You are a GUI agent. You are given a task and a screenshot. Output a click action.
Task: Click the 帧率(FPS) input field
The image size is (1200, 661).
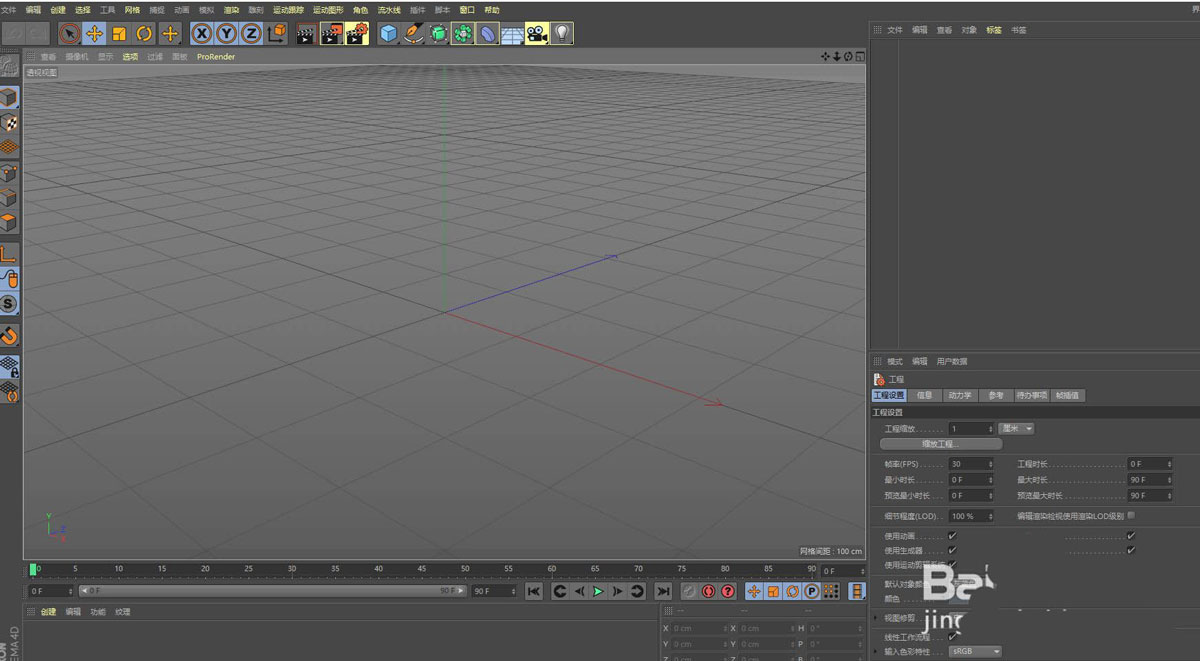tap(971, 464)
